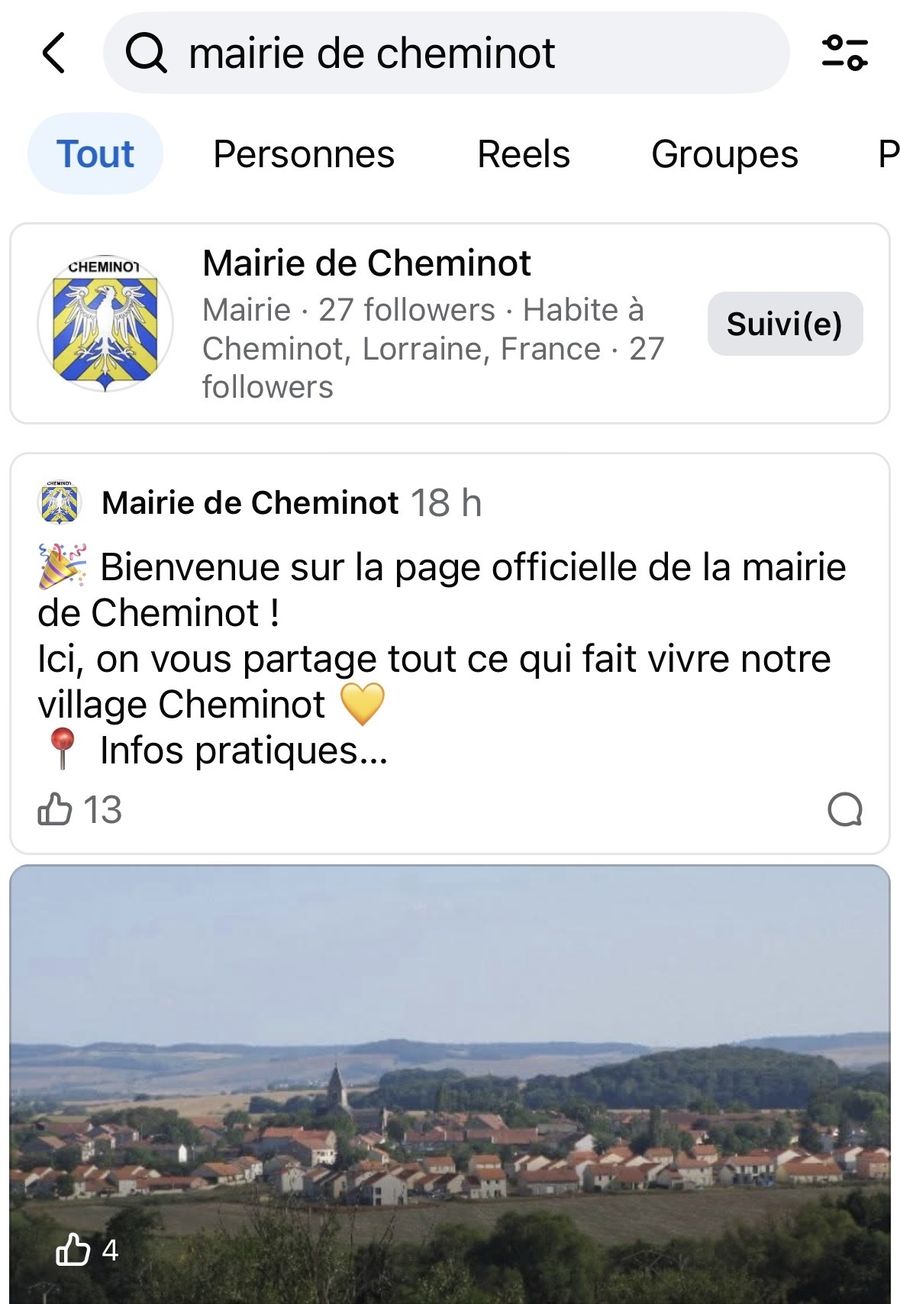Tap the back arrow icon
The width and height of the screenshot is (900, 1304).
(54, 53)
